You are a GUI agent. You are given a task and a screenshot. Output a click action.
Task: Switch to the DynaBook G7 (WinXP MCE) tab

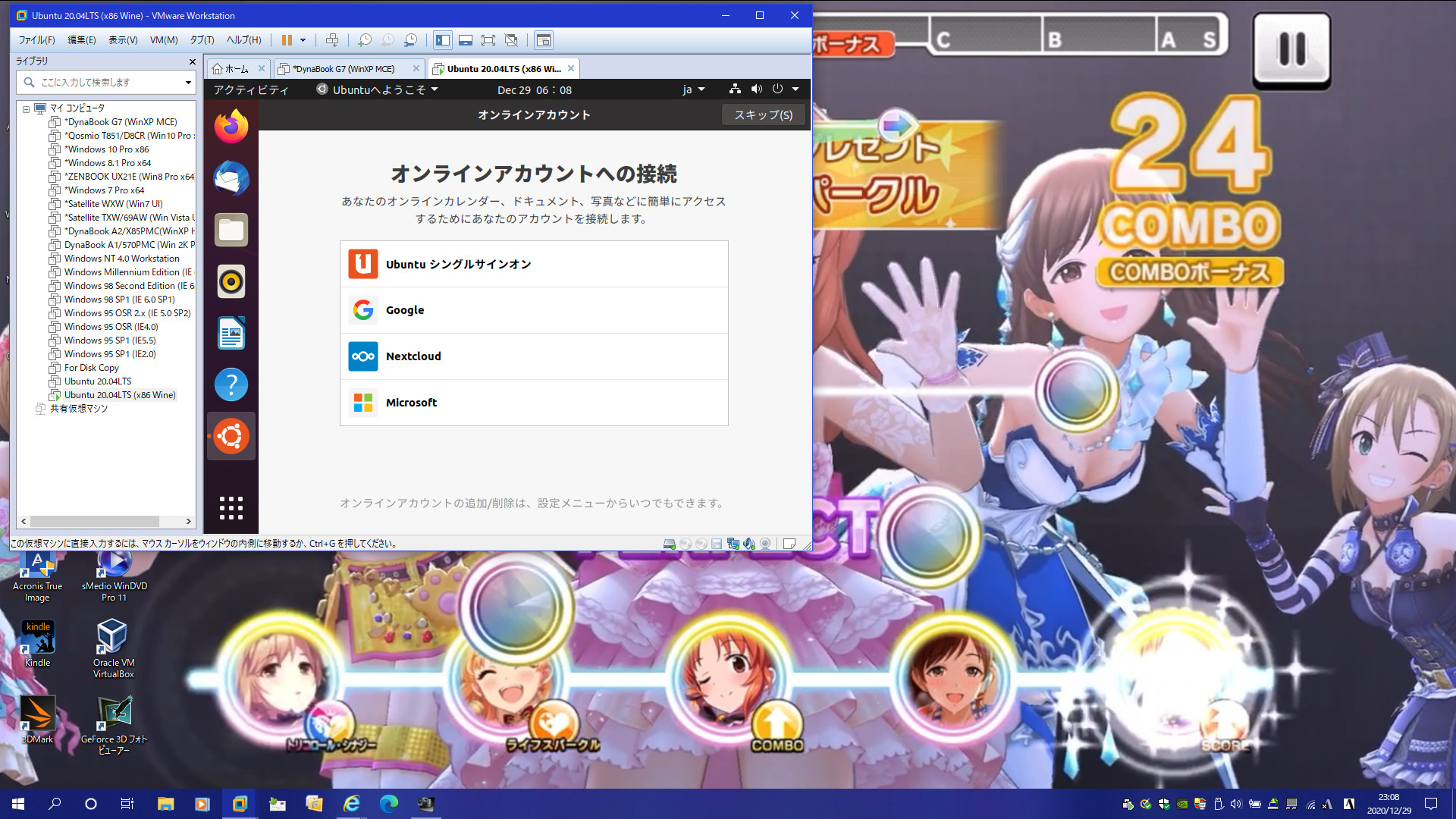point(344,69)
